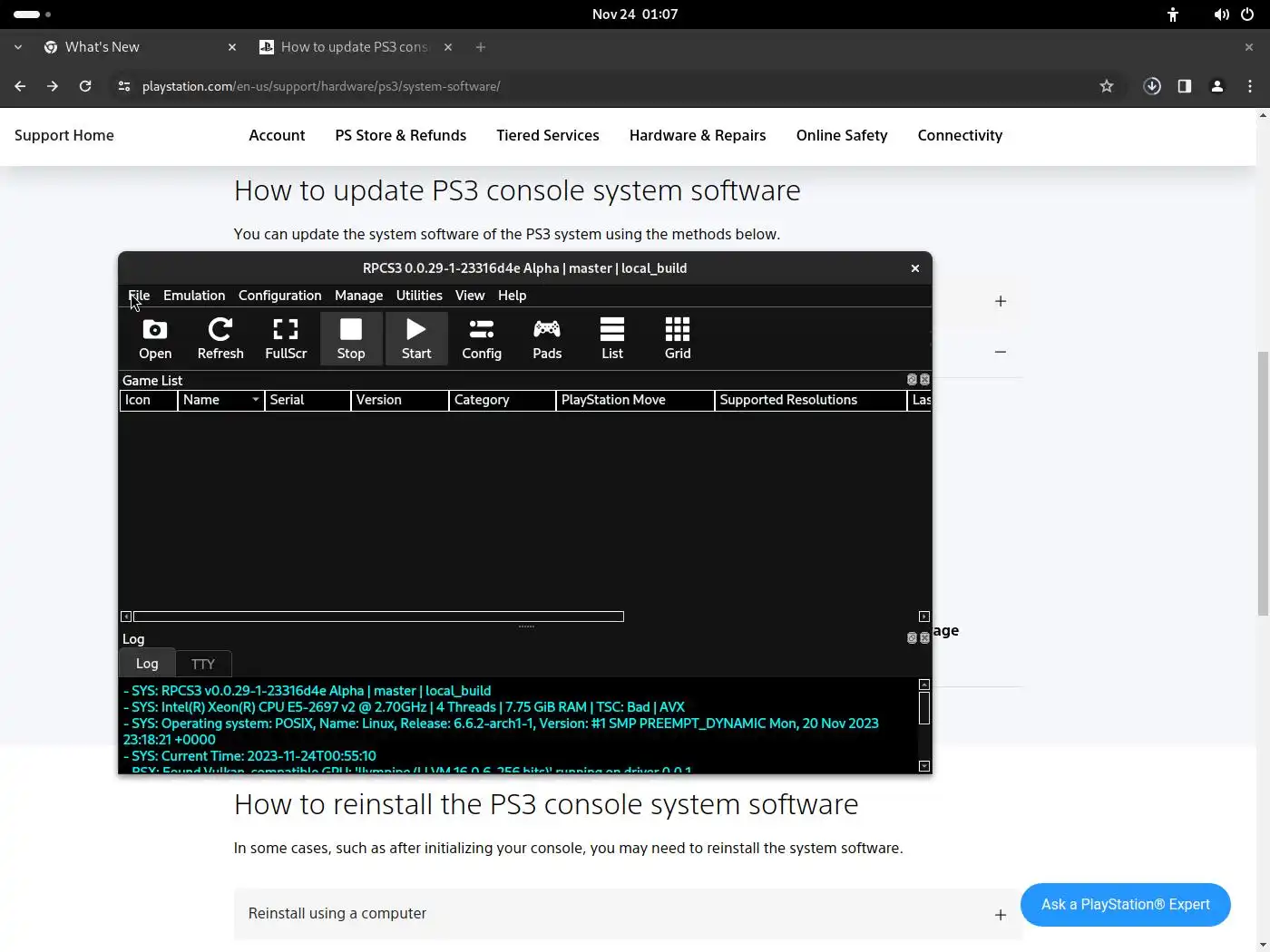The image size is (1270, 952).
Task: Click the browser page vertical scrollbar
Action: coord(1263,483)
